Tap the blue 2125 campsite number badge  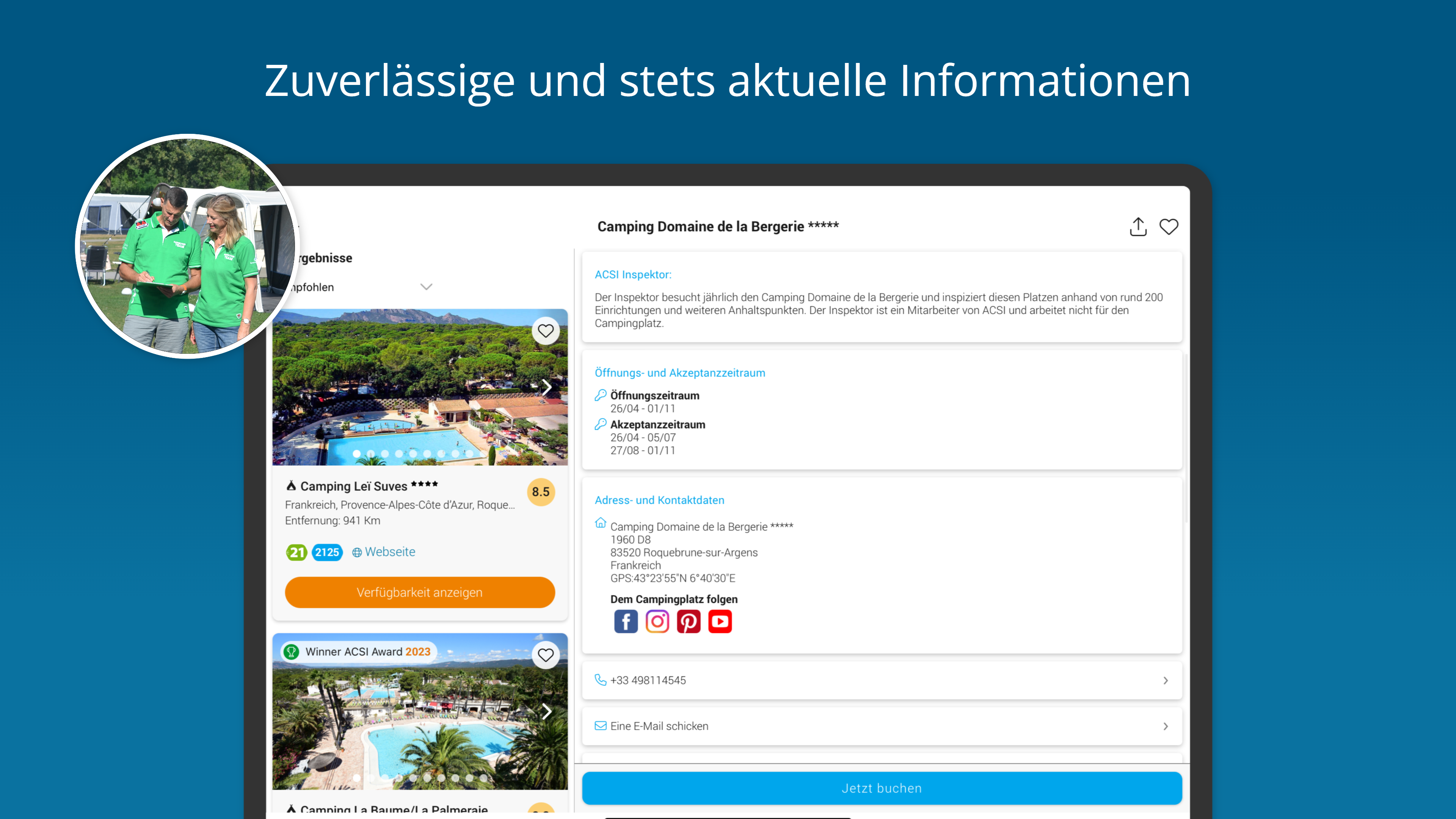pyautogui.click(x=327, y=552)
